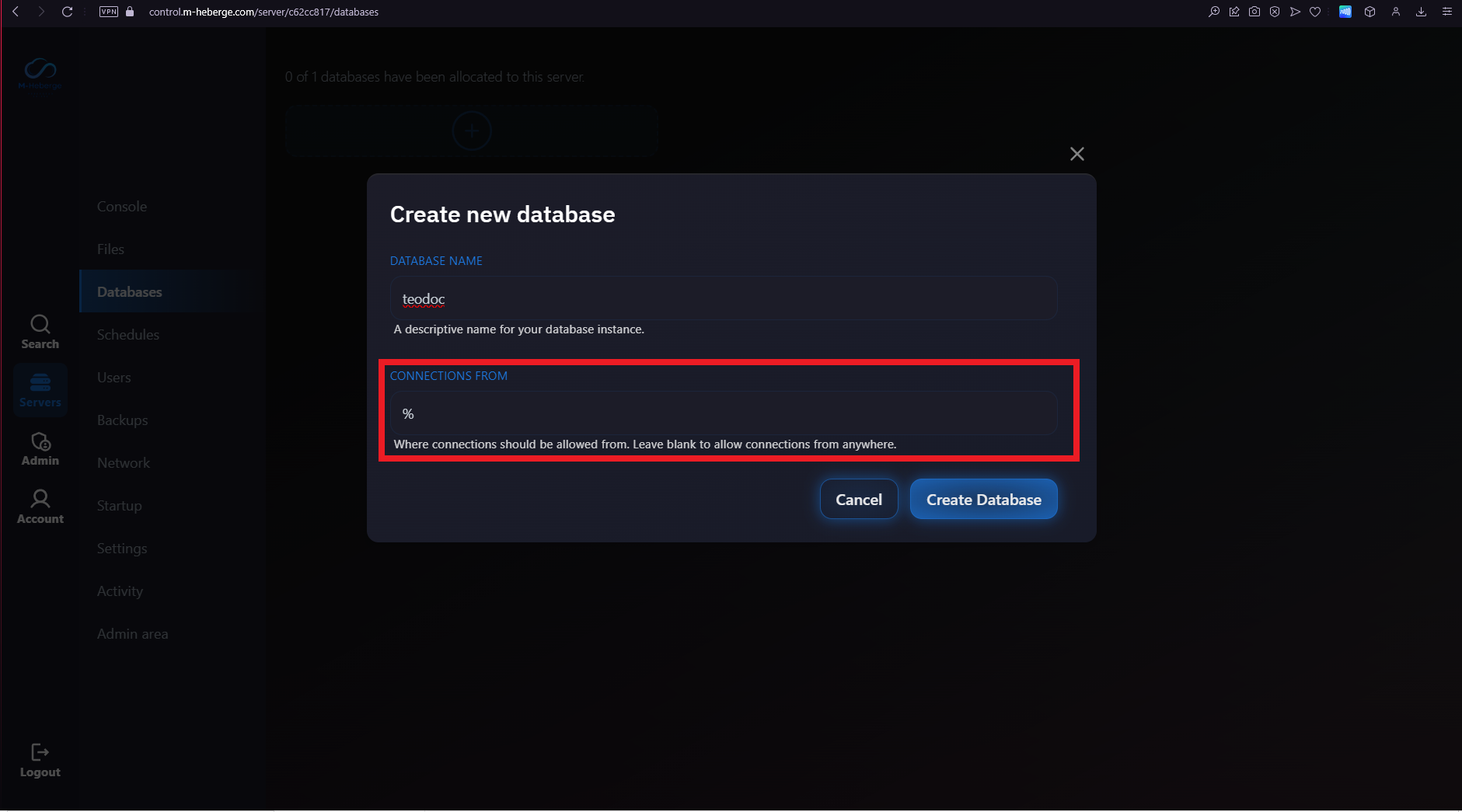Open the Admin shield icon
This screenshot has width=1462, height=812.
click(x=40, y=448)
